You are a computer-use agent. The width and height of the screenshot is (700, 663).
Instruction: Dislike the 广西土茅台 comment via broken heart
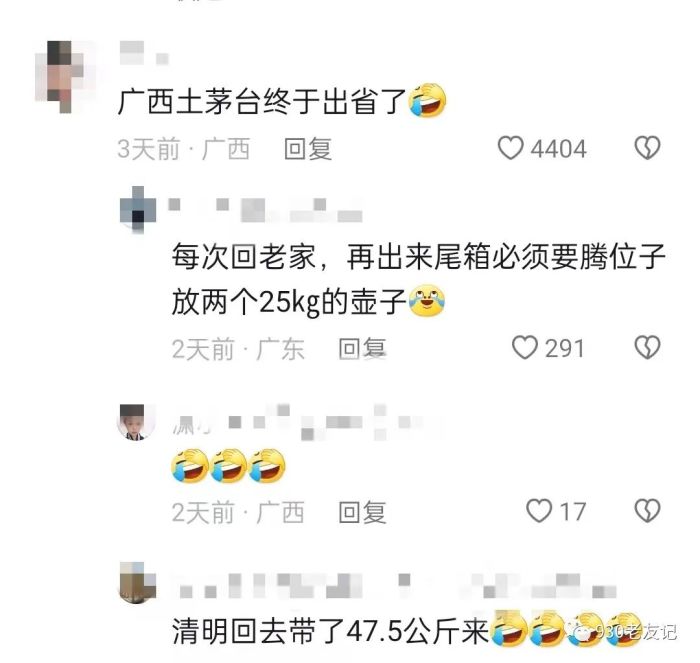pyautogui.click(x=647, y=148)
